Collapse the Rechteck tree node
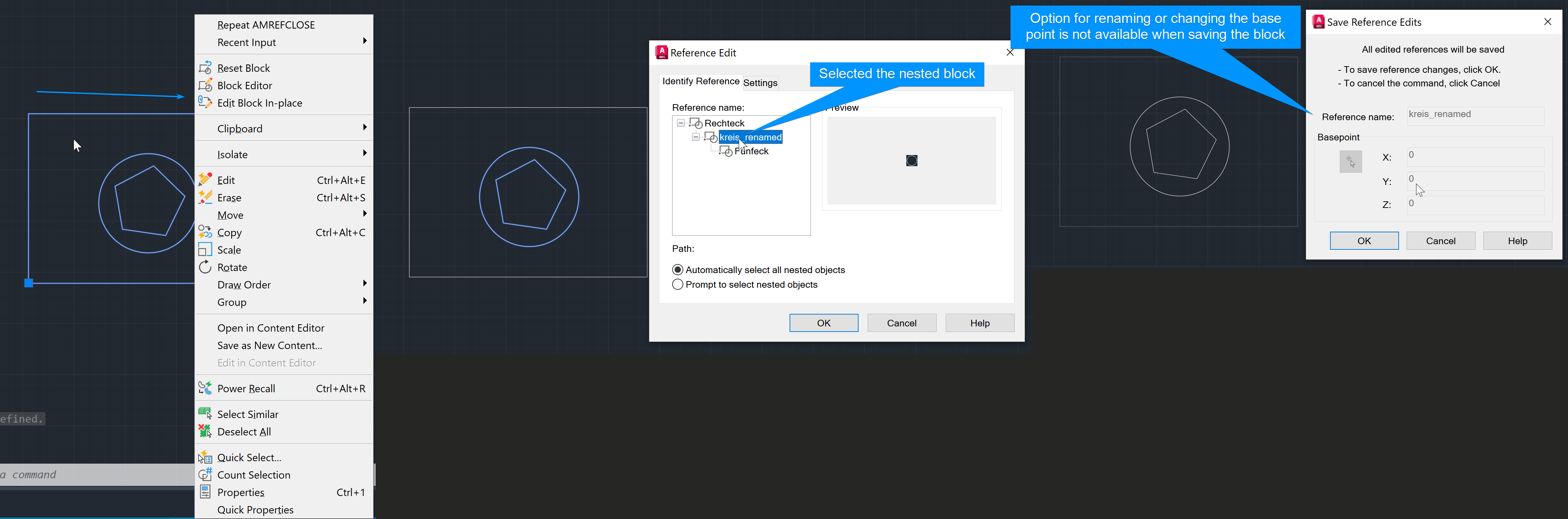 [681, 123]
